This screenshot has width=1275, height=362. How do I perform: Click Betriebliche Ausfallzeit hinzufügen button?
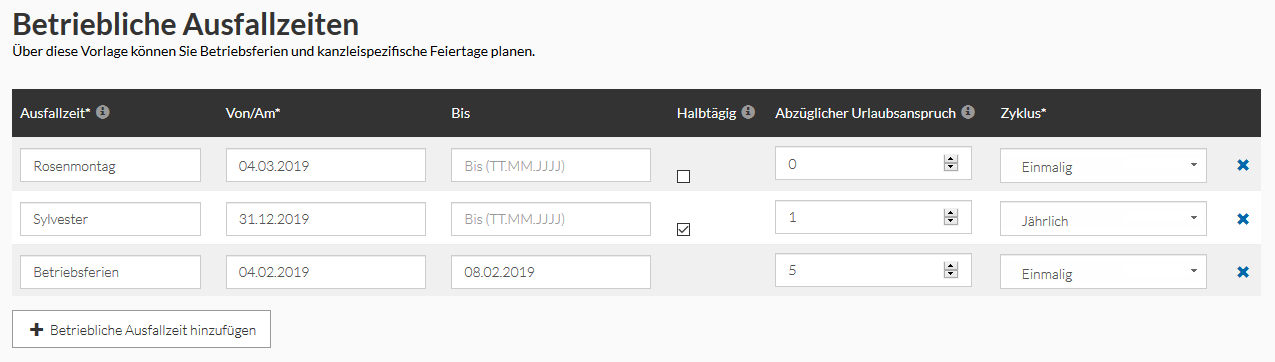[x=141, y=329]
